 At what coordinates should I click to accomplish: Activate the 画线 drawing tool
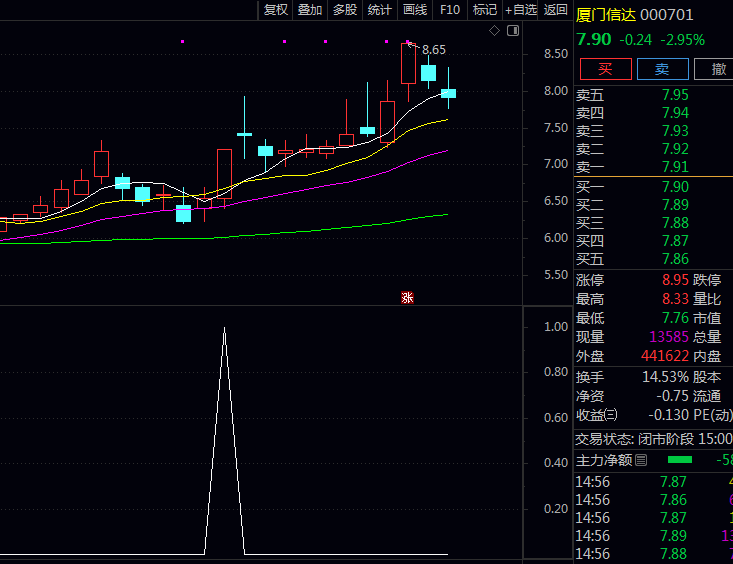pyautogui.click(x=415, y=10)
